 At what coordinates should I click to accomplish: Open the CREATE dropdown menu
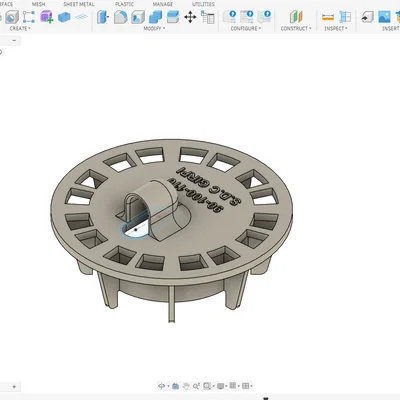pos(20,29)
